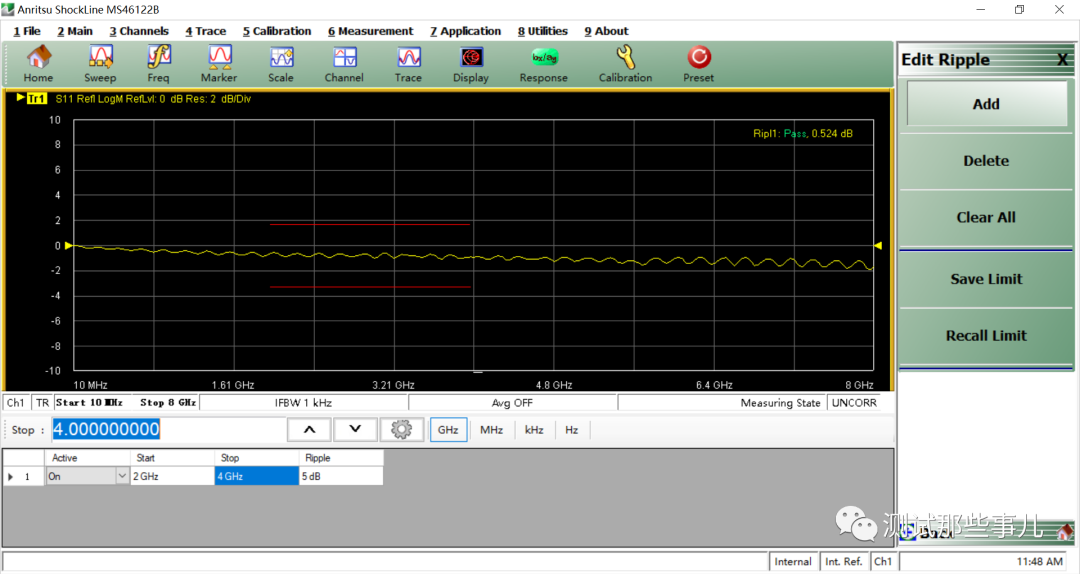Click the Stop frequency input field
This screenshot has width=1080, height=574.
point(168,429)
